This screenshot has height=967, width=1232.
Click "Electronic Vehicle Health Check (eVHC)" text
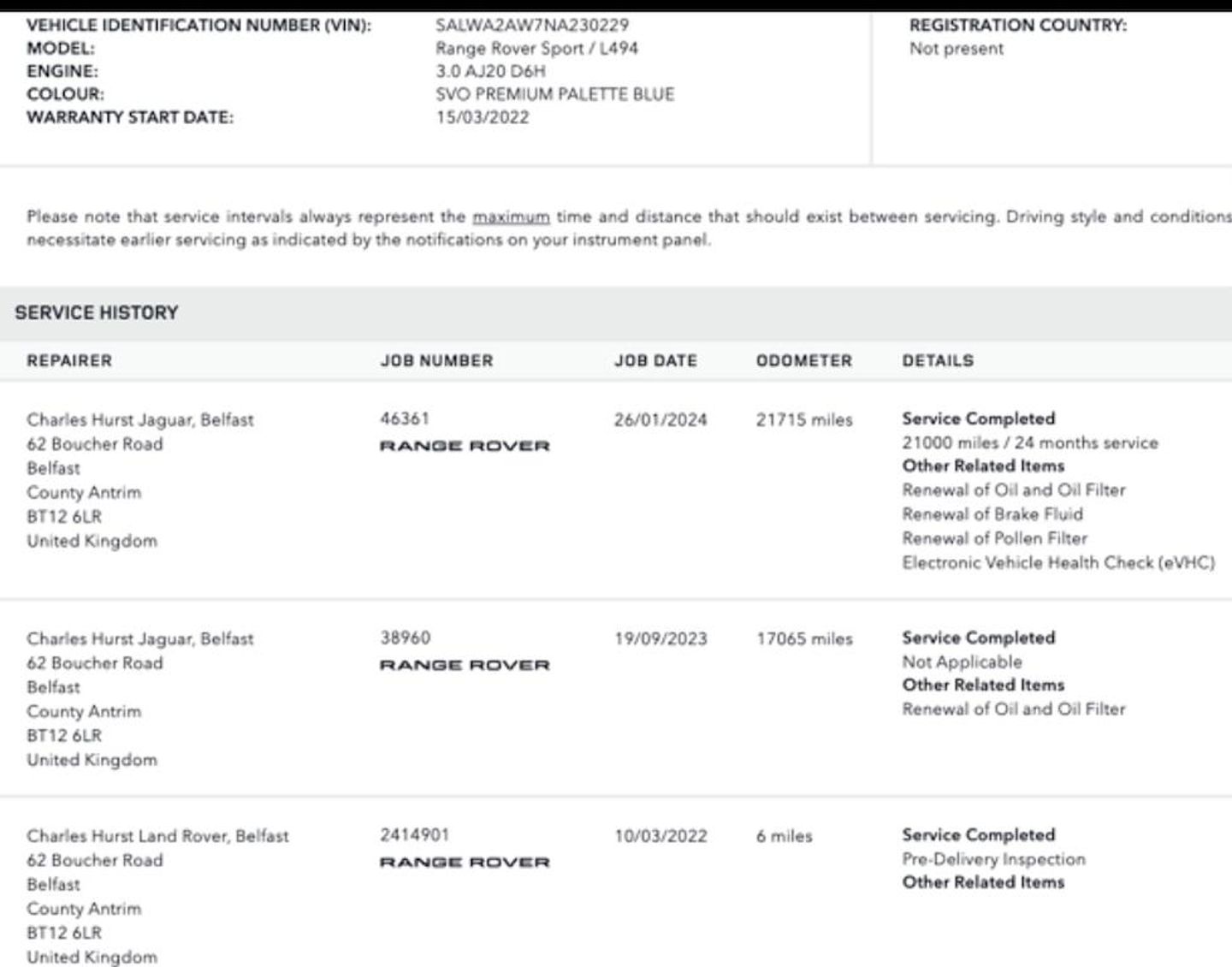tap(1058, 563)
